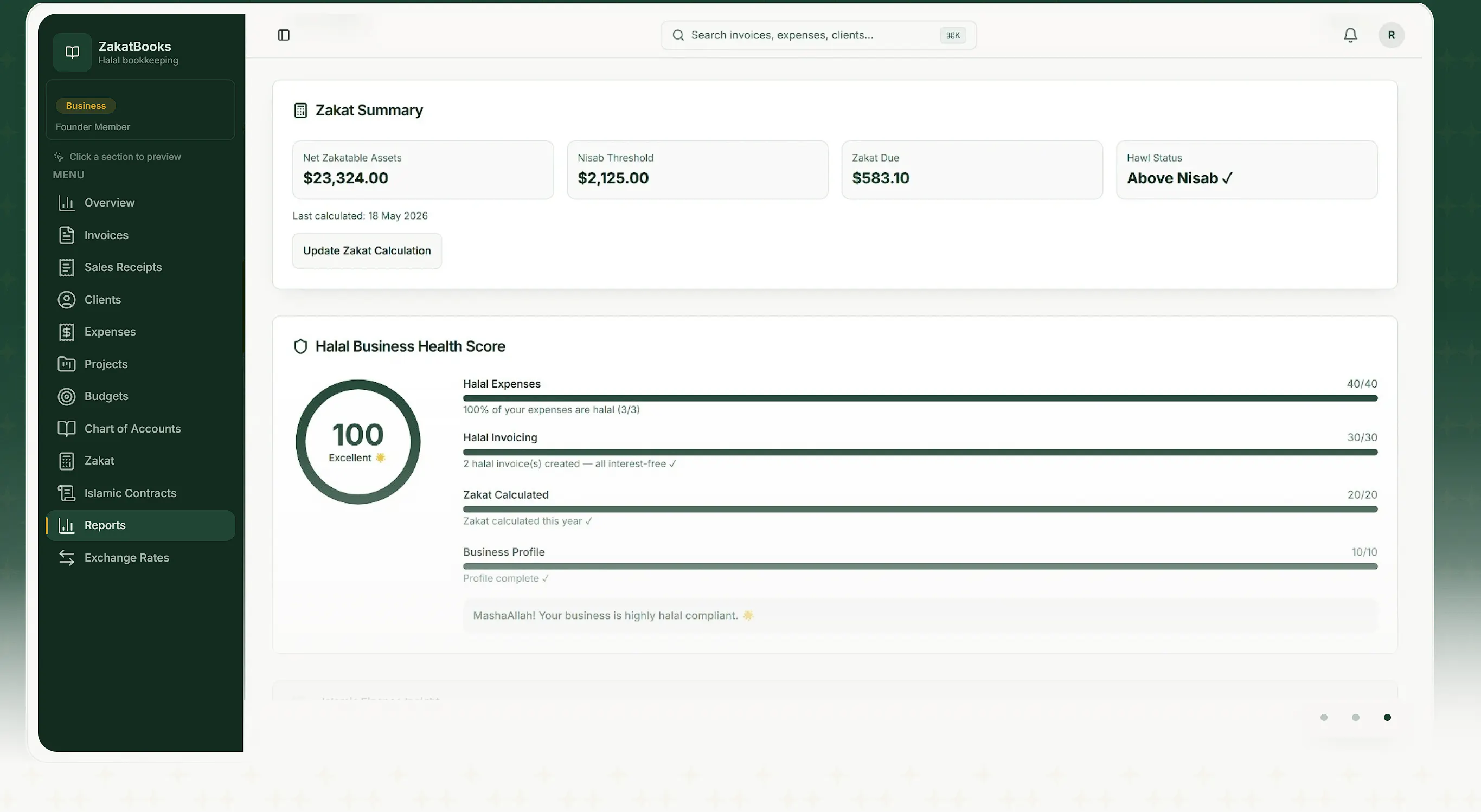
Task: Click the Overview chart icon
Action: pyautogui.click(x=67, y=203)
